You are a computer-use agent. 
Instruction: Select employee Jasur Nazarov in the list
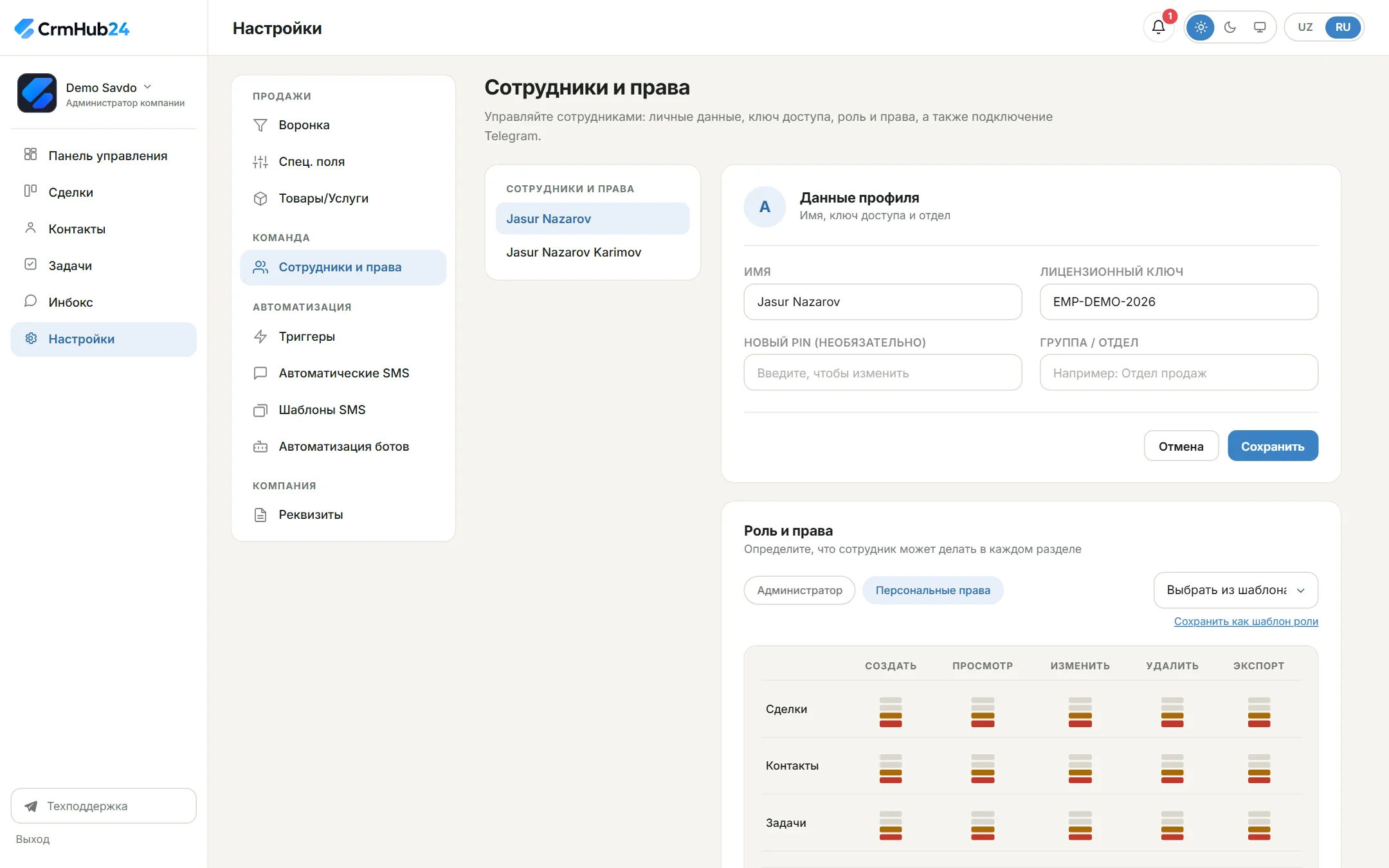click(x=592, y=219)
